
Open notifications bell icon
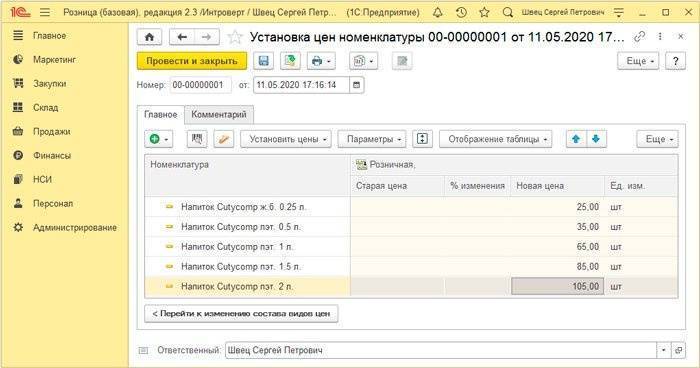point(438,12)
